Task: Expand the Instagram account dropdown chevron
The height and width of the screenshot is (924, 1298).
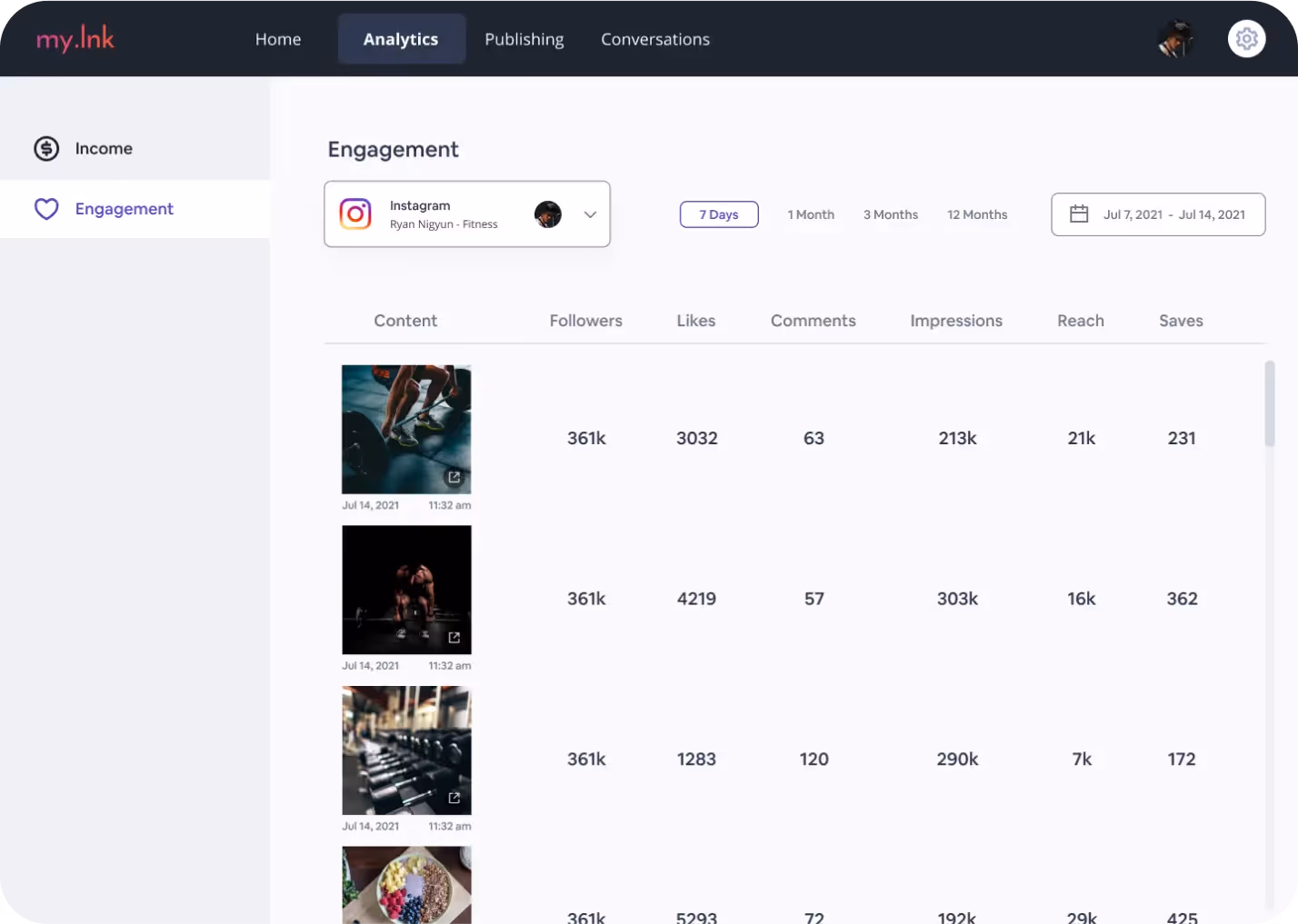Action: point(590,214)
